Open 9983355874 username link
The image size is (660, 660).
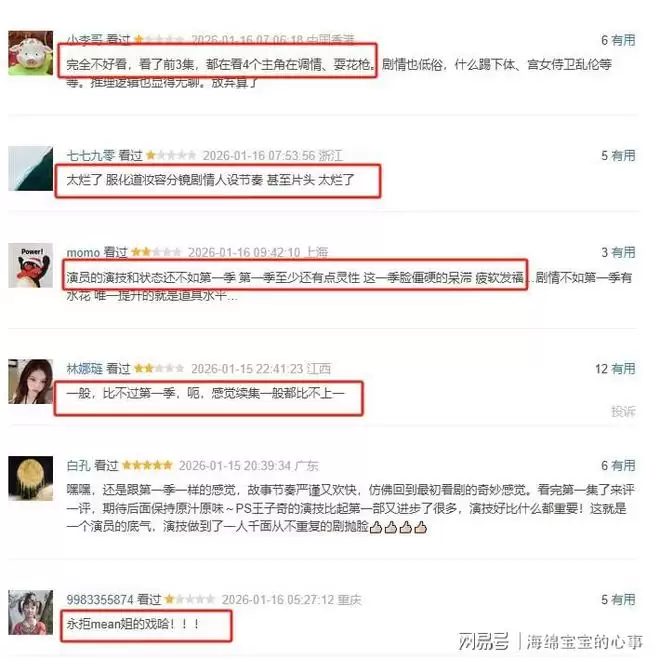tap(100, 599)
